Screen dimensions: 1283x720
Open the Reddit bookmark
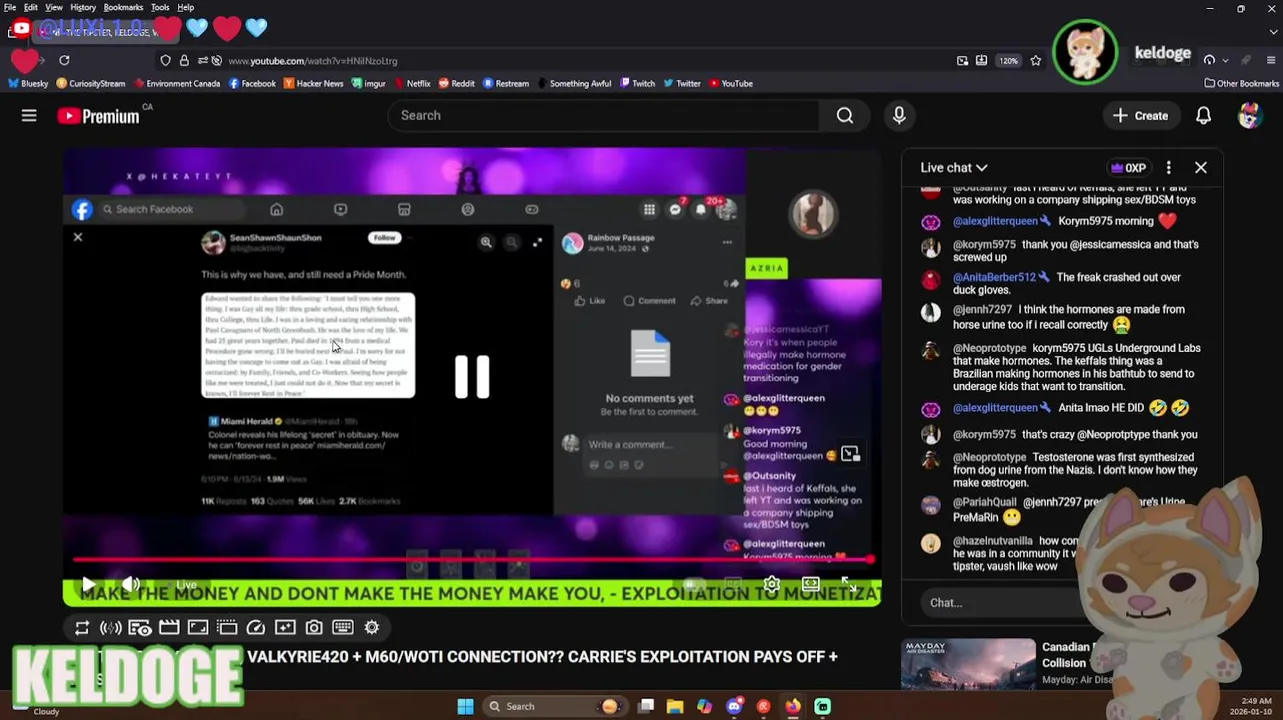[456, 83]
